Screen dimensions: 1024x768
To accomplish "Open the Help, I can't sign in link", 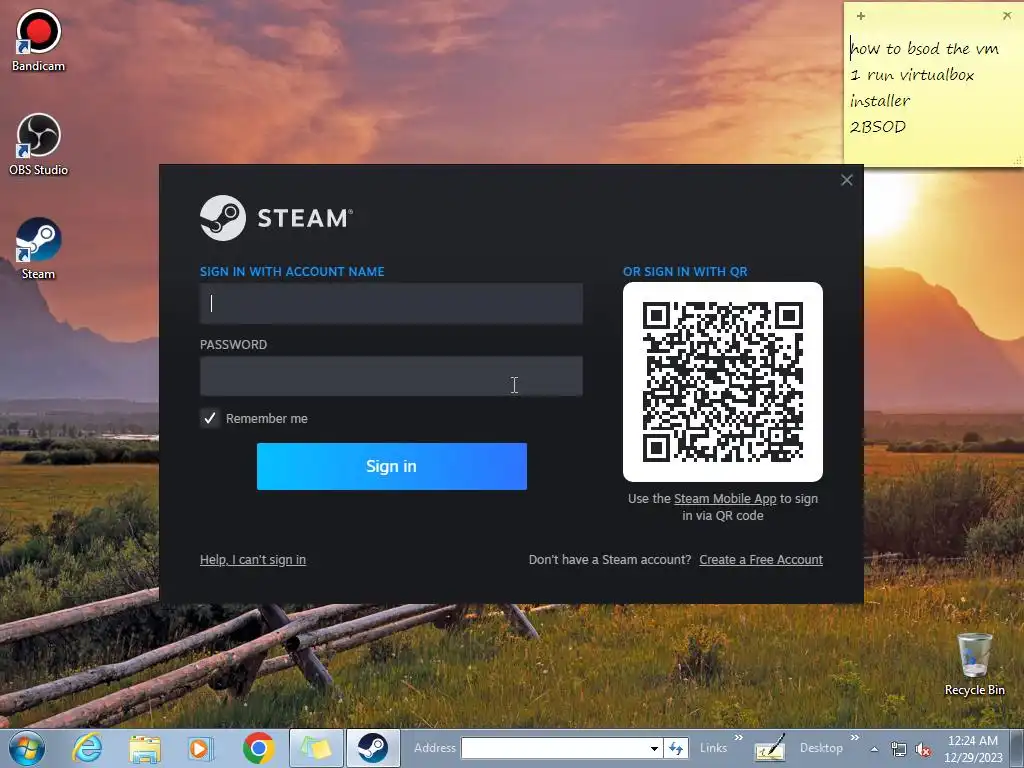I will [x=253, y=560].
